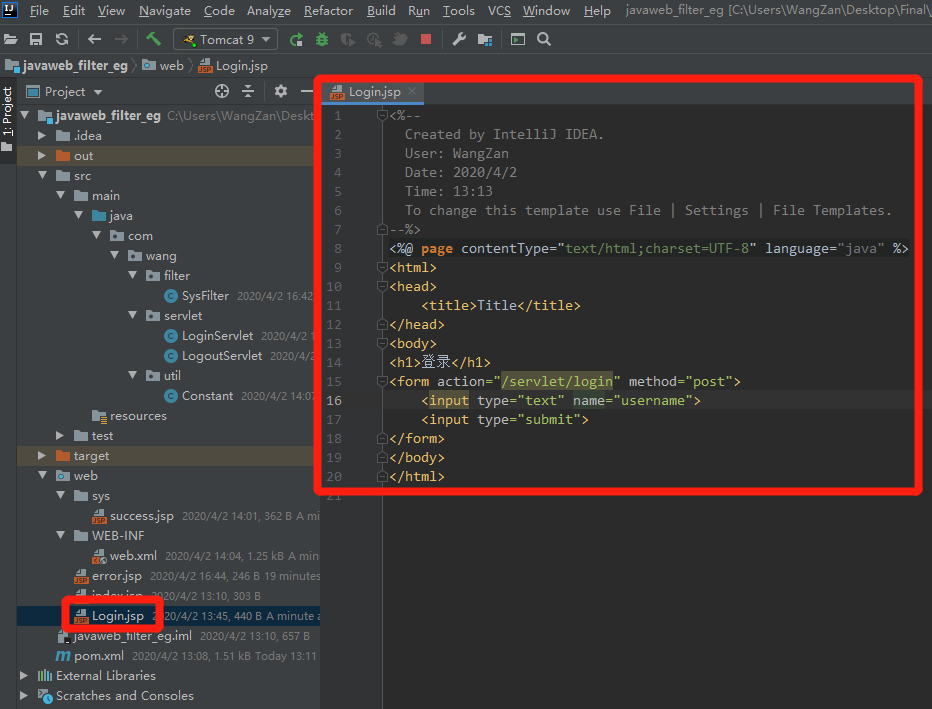Click the Back navigation arrow
Image resolution: width=932 pixels, height=709 pixels.
point(95,40)
